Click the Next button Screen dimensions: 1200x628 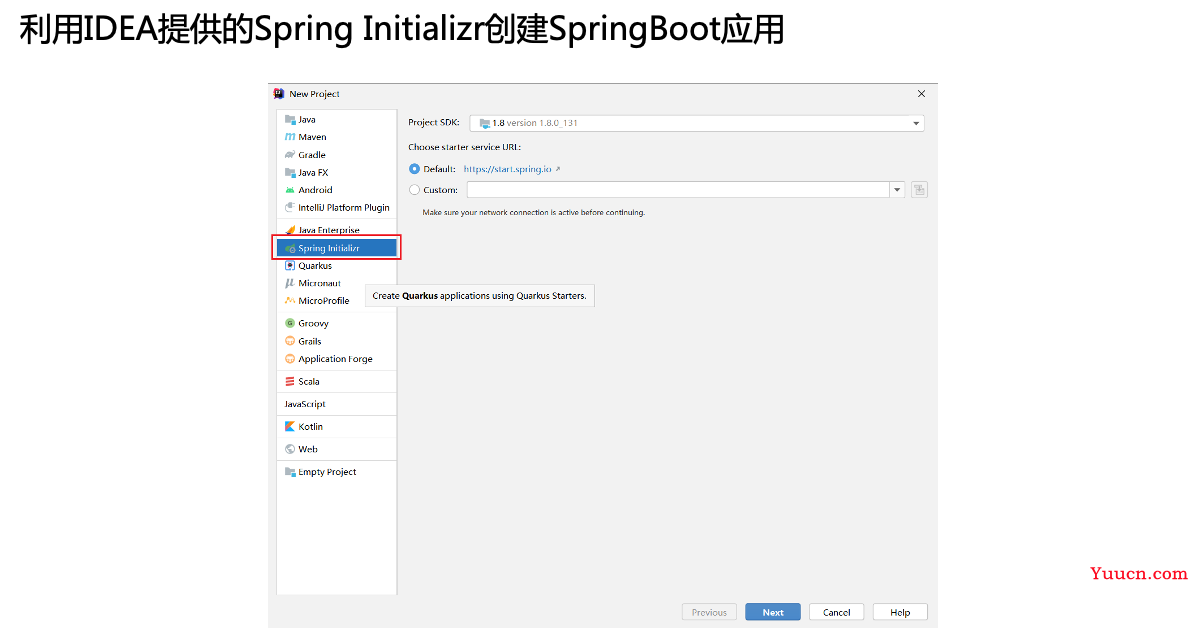pos(773,612)
